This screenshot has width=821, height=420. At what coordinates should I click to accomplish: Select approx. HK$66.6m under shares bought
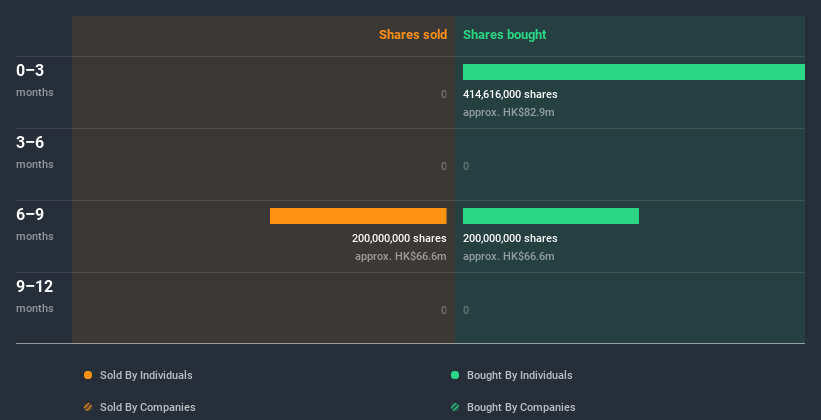[508, 257]
